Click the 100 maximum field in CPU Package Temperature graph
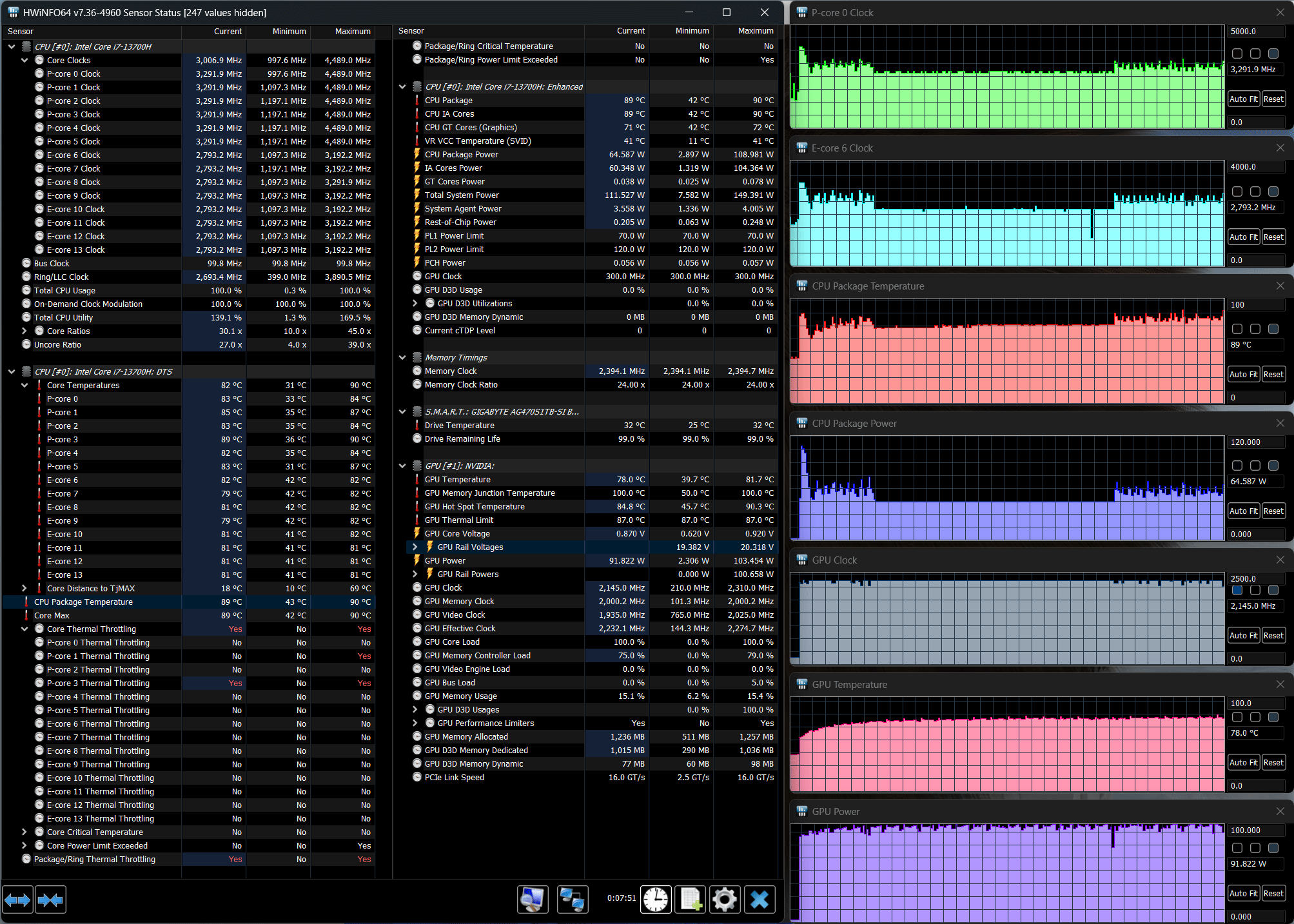Screen dimensions: 1294x924 (x=1255, y=305)
